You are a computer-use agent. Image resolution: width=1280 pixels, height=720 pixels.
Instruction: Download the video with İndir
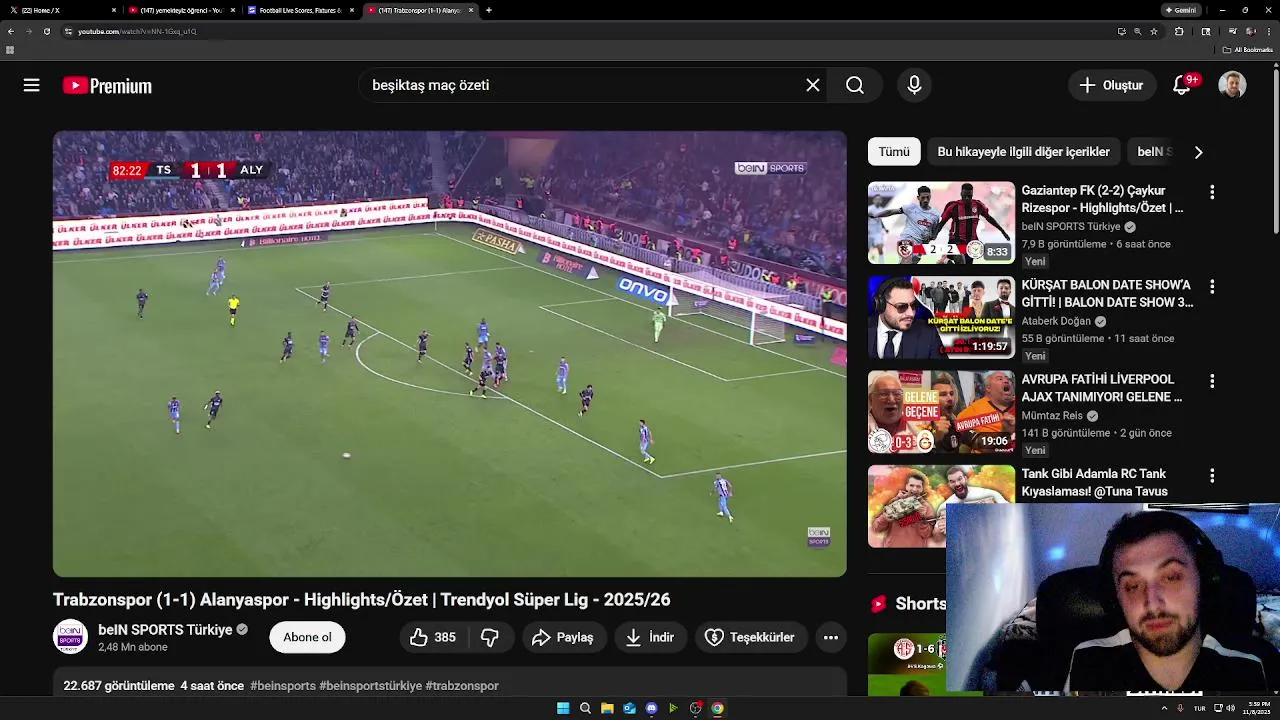650,637
